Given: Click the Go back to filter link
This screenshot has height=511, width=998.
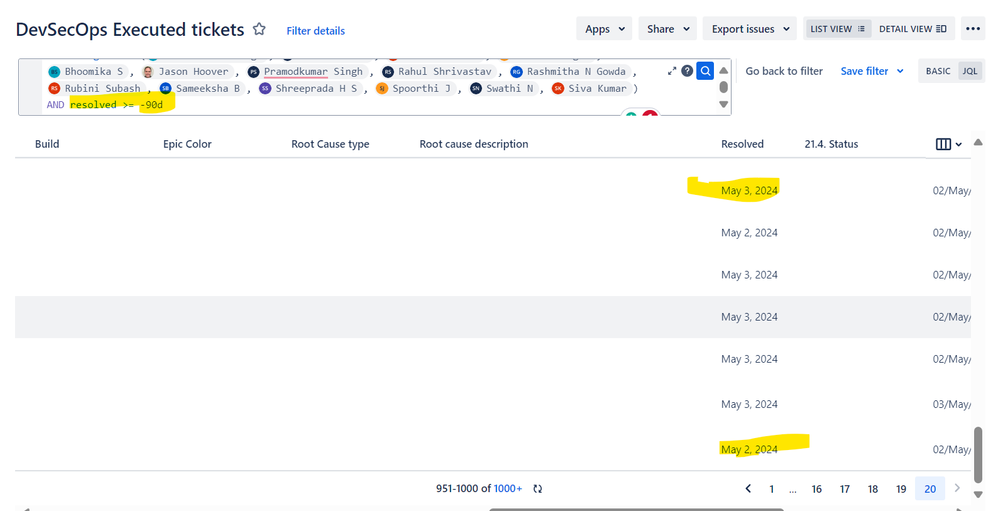Looking at the screenshot, I should click(x=784, y=71).
